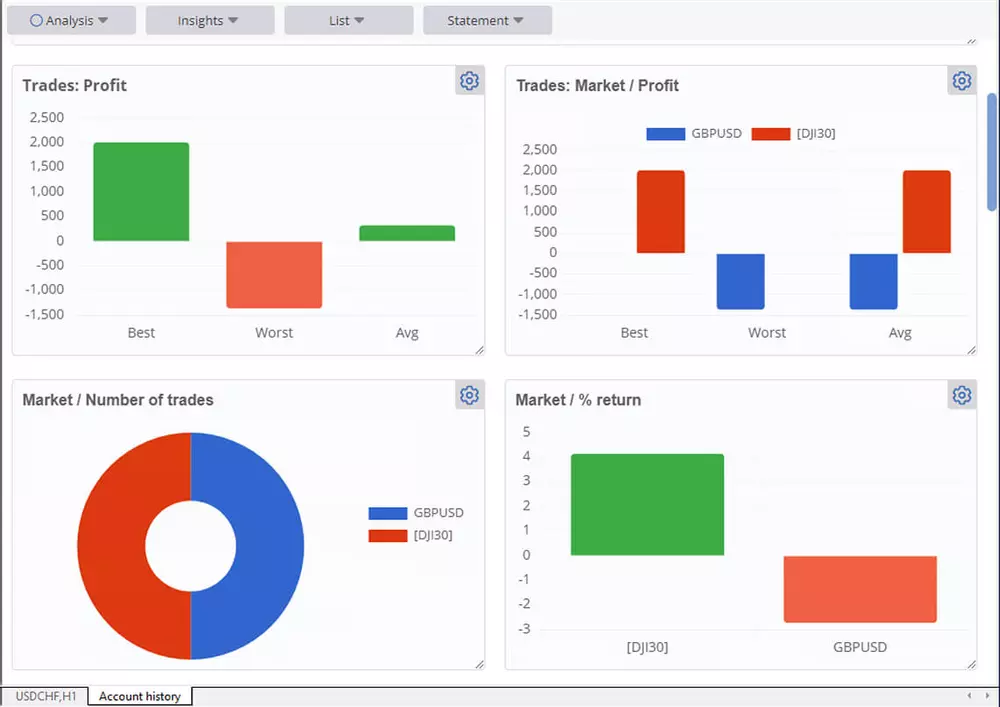This screenshot has height=707, width=1000.
Task: Click the resize grip on Trades: Profit panel
Action: tap(478, 349)
